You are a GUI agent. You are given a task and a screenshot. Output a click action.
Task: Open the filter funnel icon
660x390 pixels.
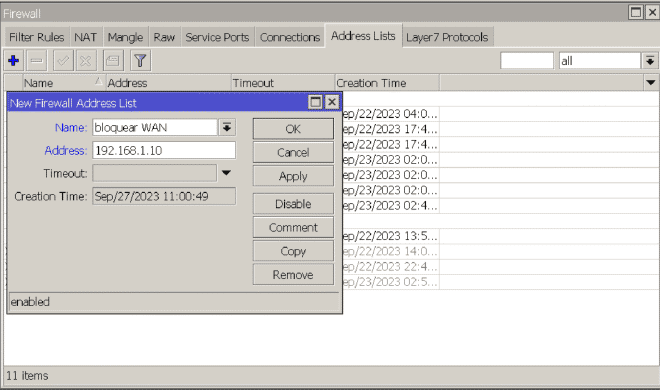click(x=140, y=61)
